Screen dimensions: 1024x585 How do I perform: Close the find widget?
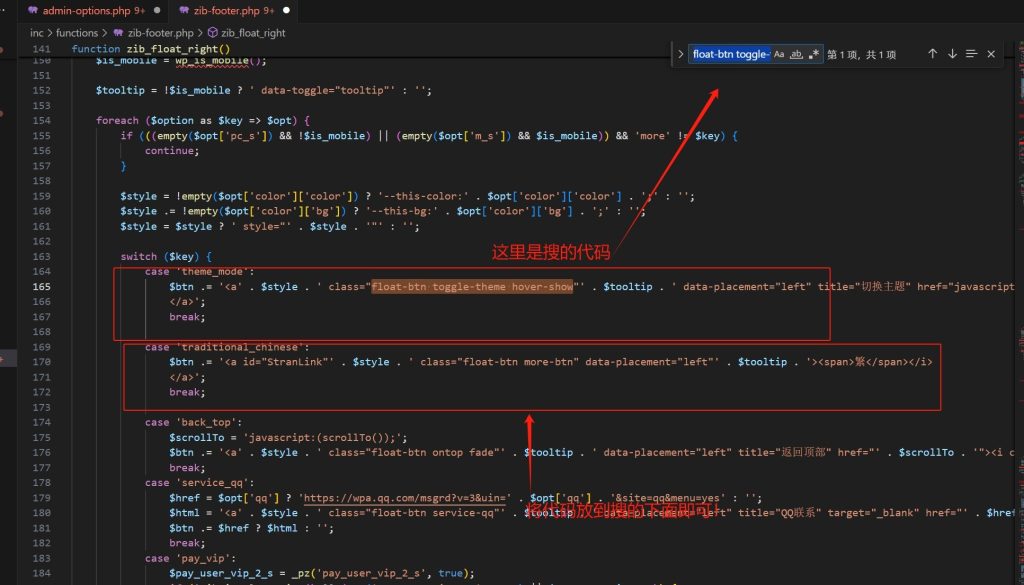991,54
